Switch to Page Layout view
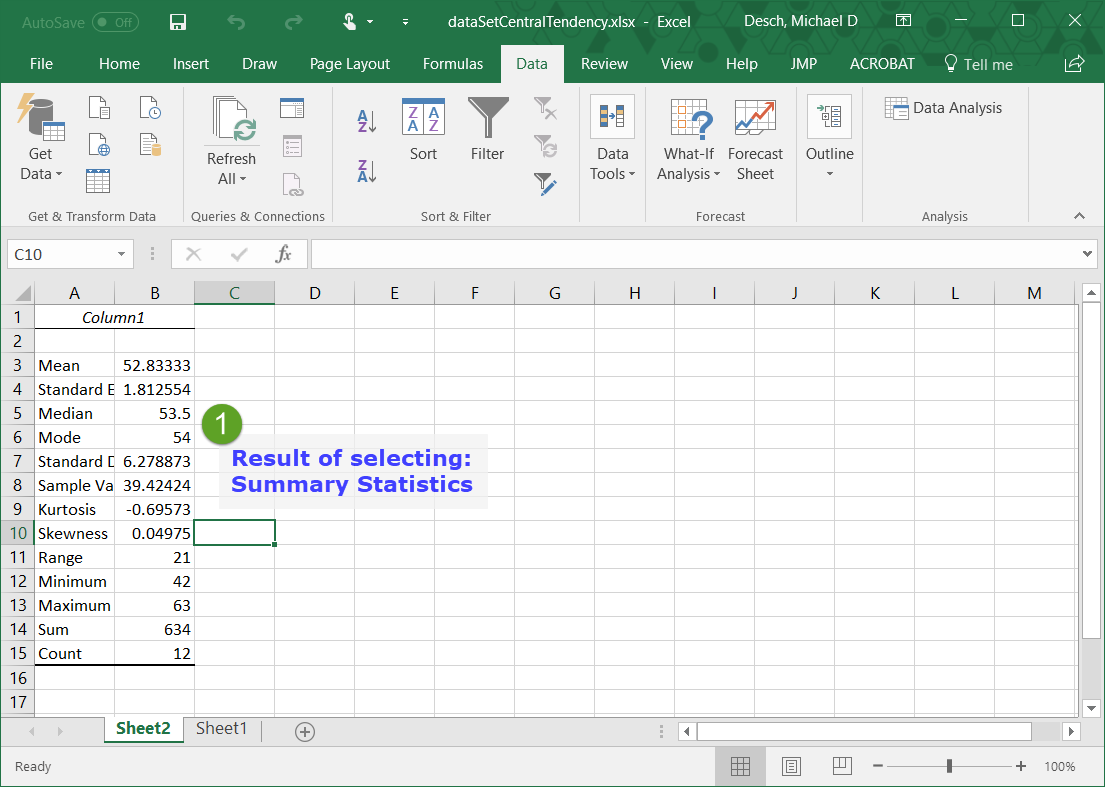The image size is (1105, 787). (791, 766)
